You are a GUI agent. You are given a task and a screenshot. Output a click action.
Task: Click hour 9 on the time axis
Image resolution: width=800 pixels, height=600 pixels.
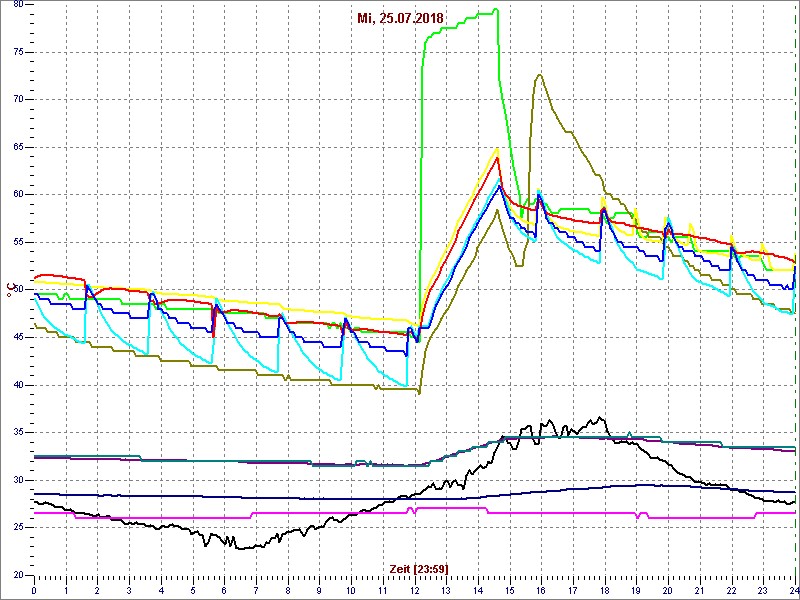319,591
